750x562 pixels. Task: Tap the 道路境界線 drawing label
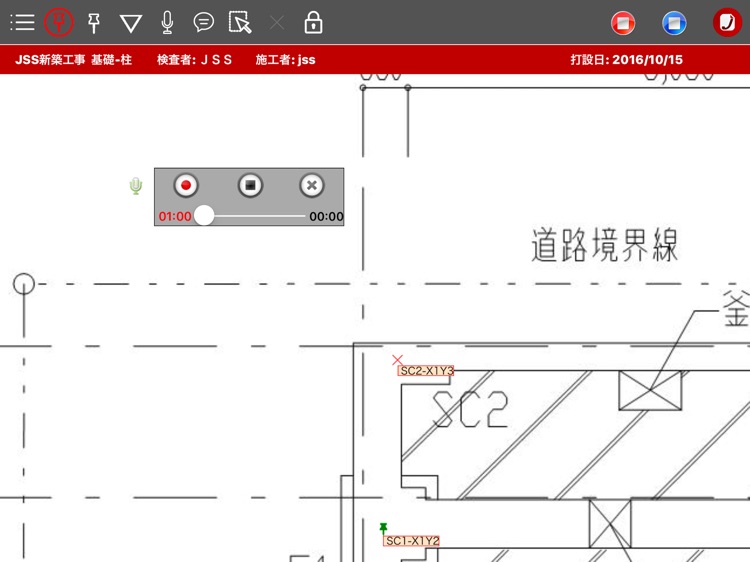point(605,244)
